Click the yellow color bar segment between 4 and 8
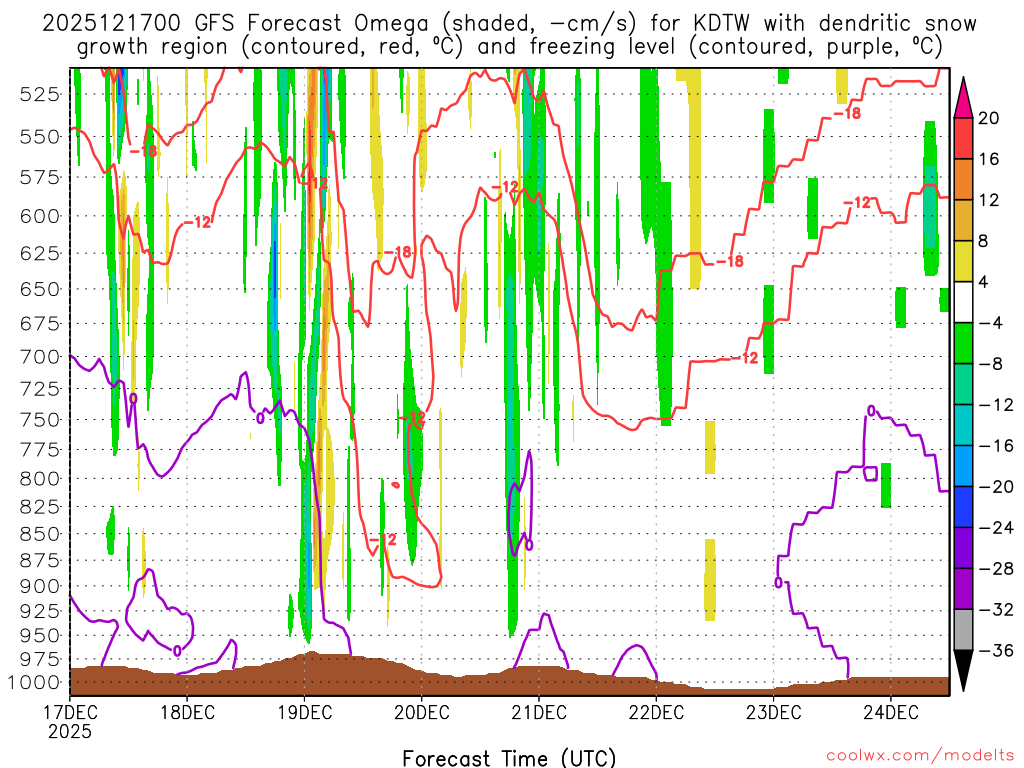1024x768 pixels. click(963, 261)
